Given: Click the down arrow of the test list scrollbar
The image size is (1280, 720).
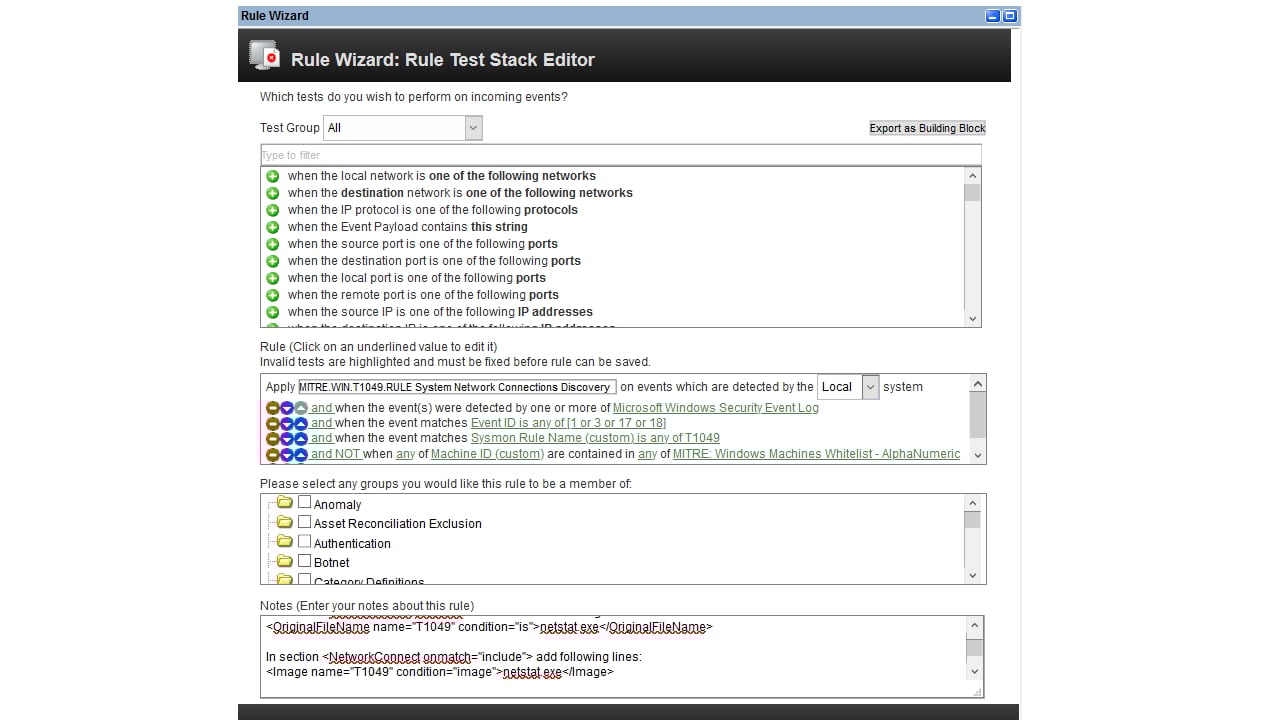Looking at the screenshot, I should tap(971, 317).
